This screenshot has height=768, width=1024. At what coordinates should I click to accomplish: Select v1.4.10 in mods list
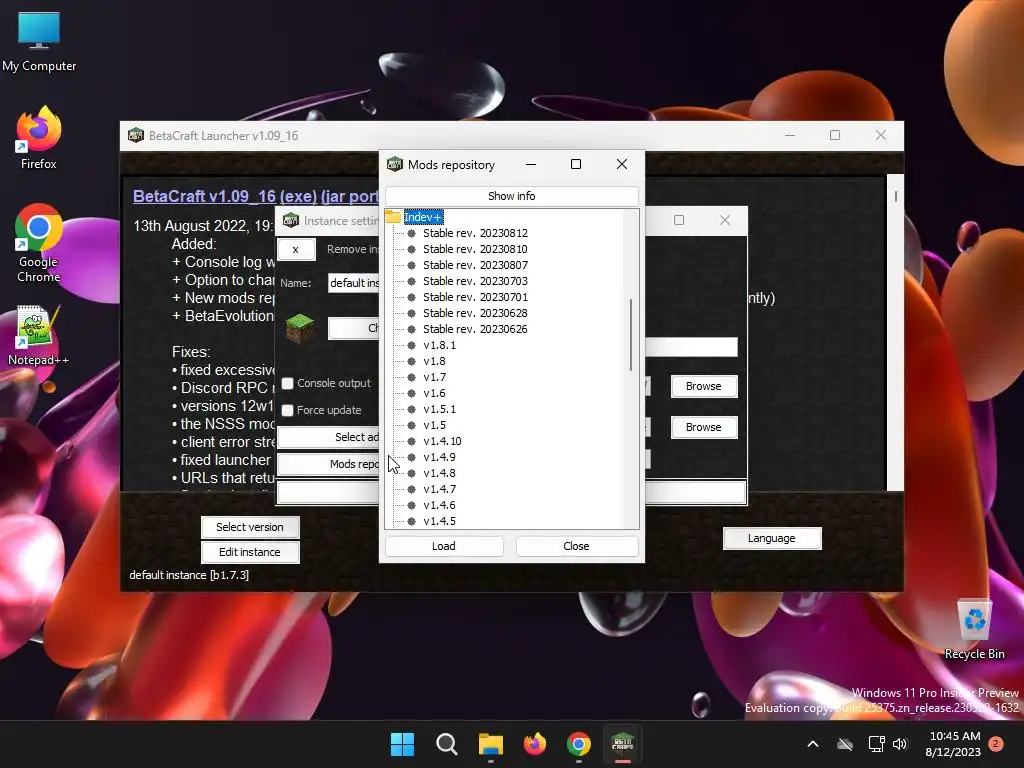442,441
